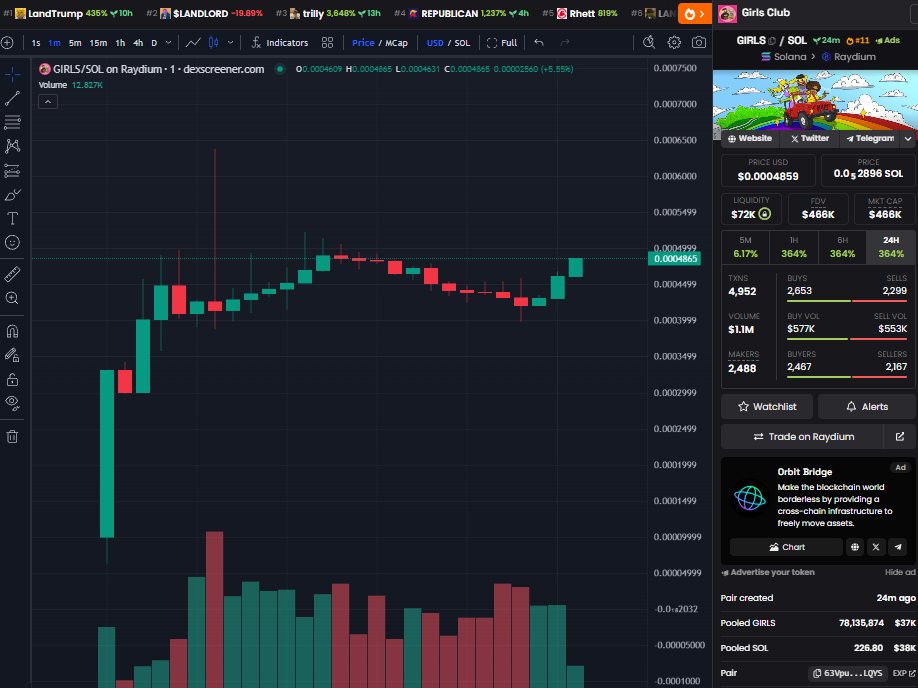Toggle stay in drawing mode
The height and width of the screenshot is (688, 918).
tap(12, 355)
